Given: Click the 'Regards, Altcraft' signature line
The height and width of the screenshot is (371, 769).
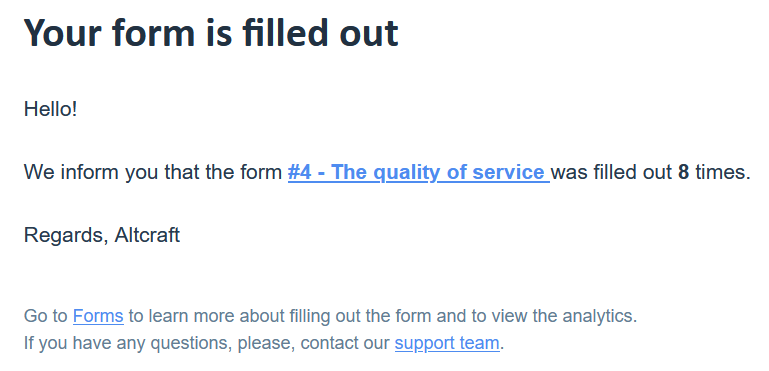Looking at the screenshot, I should [102, 236].
